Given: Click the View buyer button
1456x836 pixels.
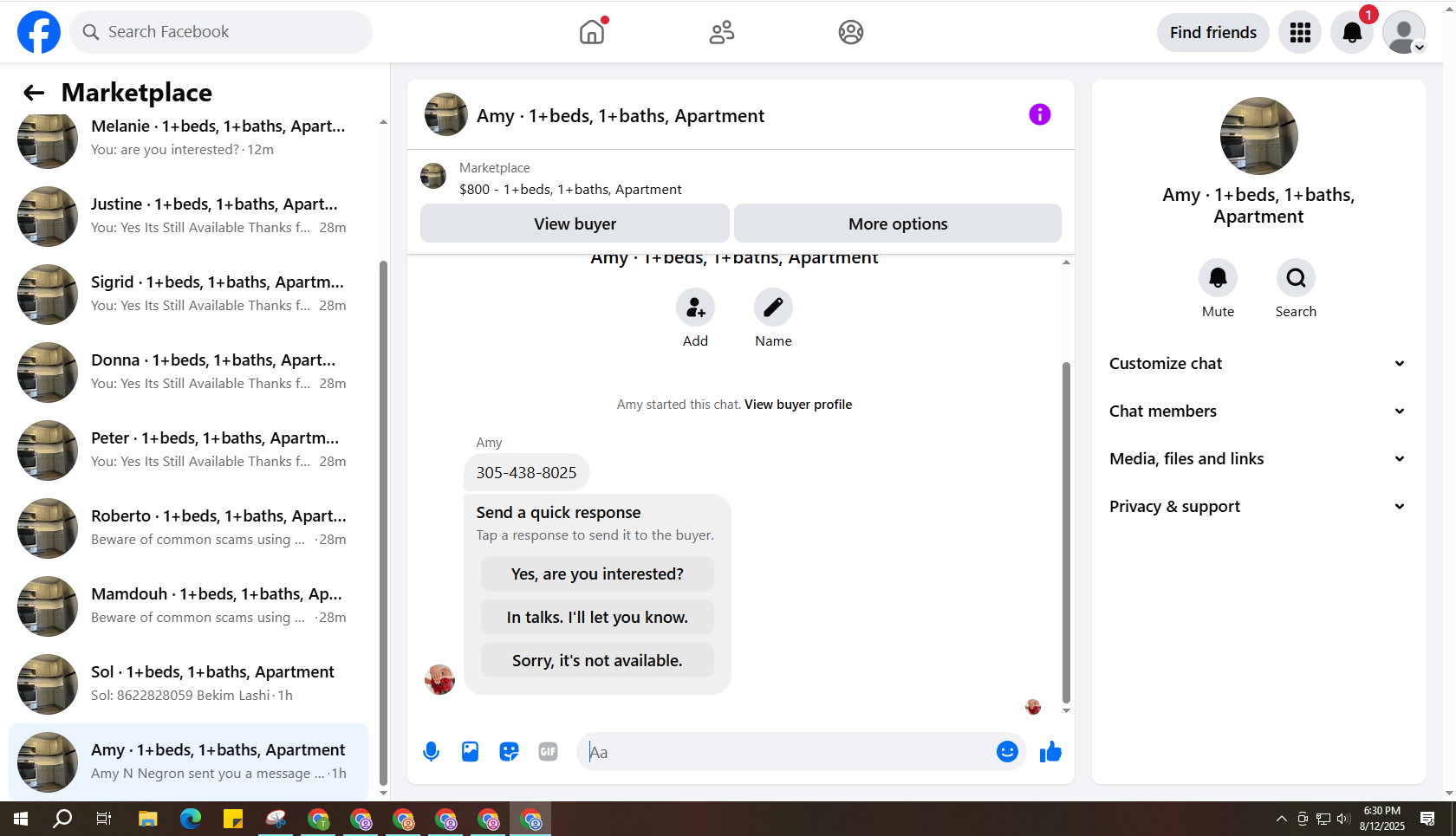Looking at the screenshot, I should pyautogui.click(x=575, y=224).
